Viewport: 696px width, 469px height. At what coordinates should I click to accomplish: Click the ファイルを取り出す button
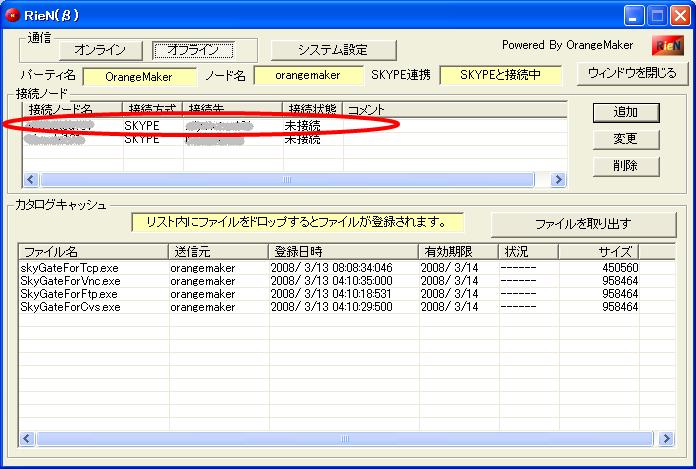(584, 224)
